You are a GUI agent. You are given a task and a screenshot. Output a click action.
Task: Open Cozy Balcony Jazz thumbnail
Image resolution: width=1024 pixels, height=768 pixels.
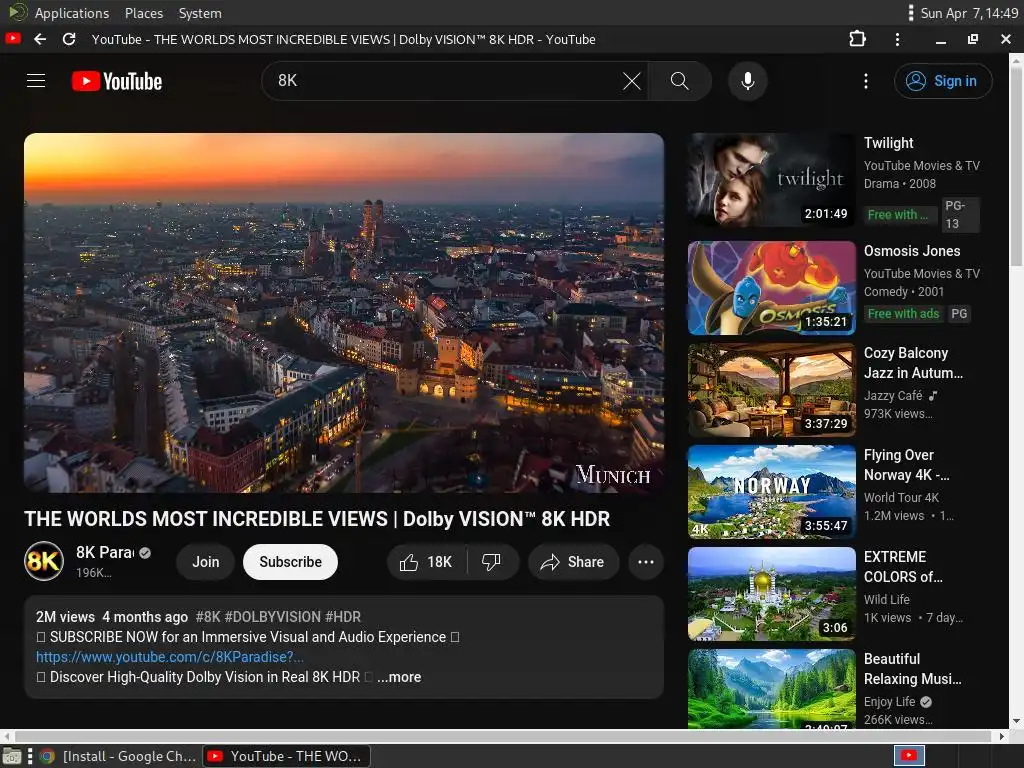coord(771,390)
